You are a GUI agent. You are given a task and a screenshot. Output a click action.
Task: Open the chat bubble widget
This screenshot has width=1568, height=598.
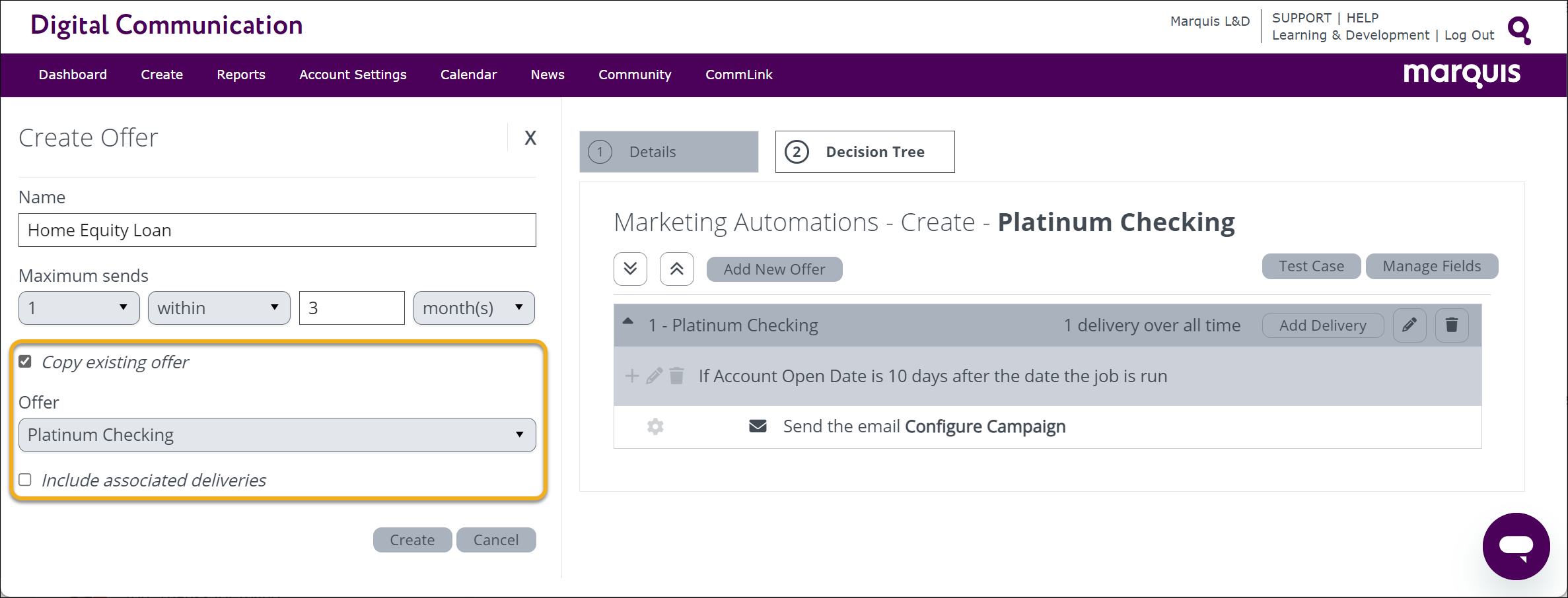1516,546
